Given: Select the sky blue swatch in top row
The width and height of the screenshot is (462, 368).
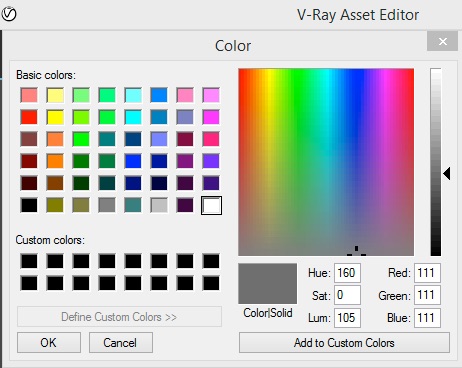Looking at the screenshot, I should [x=159, y=95].
